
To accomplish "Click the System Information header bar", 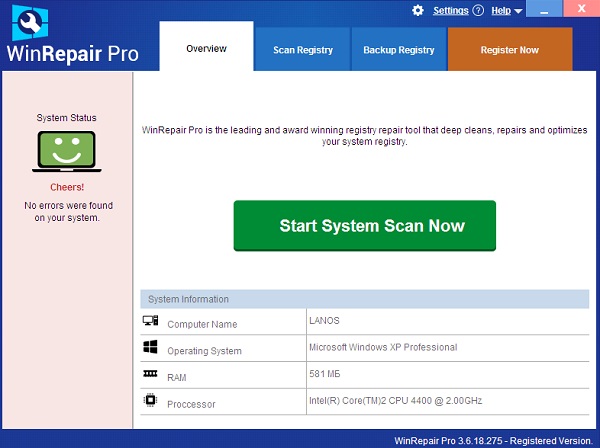I will (x=365, y=299).
